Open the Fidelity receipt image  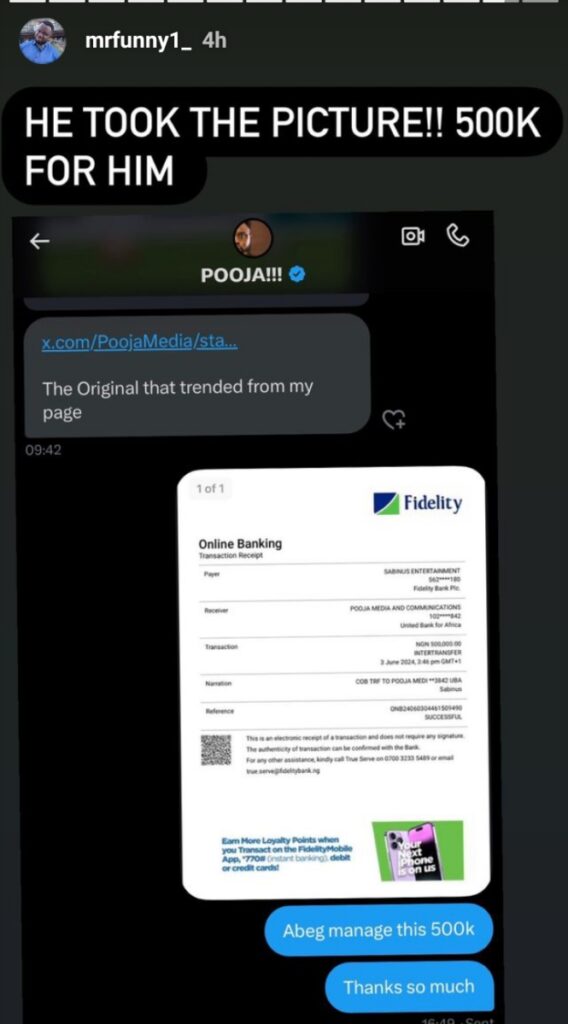336,683
